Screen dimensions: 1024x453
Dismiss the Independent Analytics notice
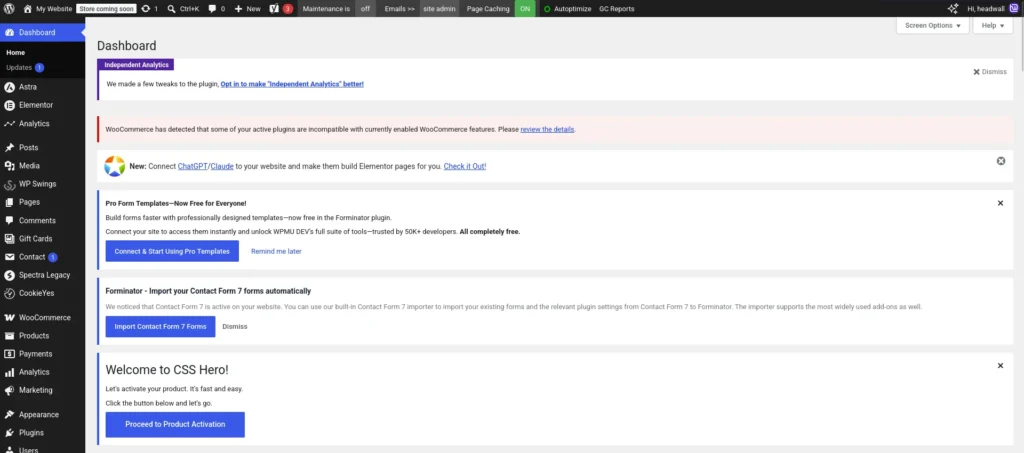(x=990, y=72)
